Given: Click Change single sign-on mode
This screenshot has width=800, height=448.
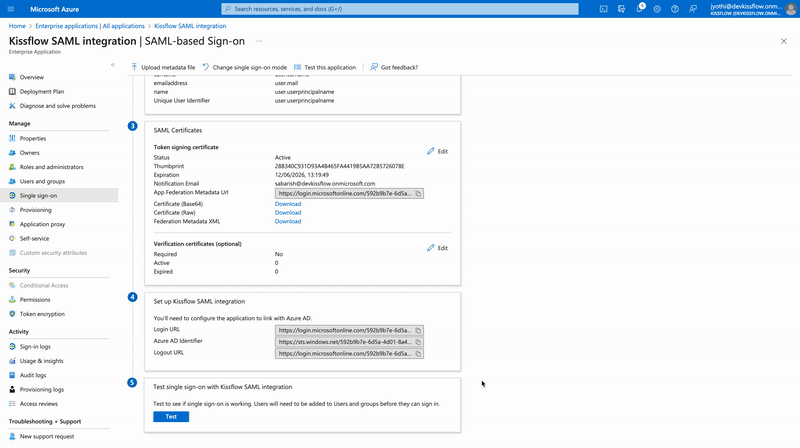Looking at the screenshot, I should pyautogui.click(x=245, y=67).
